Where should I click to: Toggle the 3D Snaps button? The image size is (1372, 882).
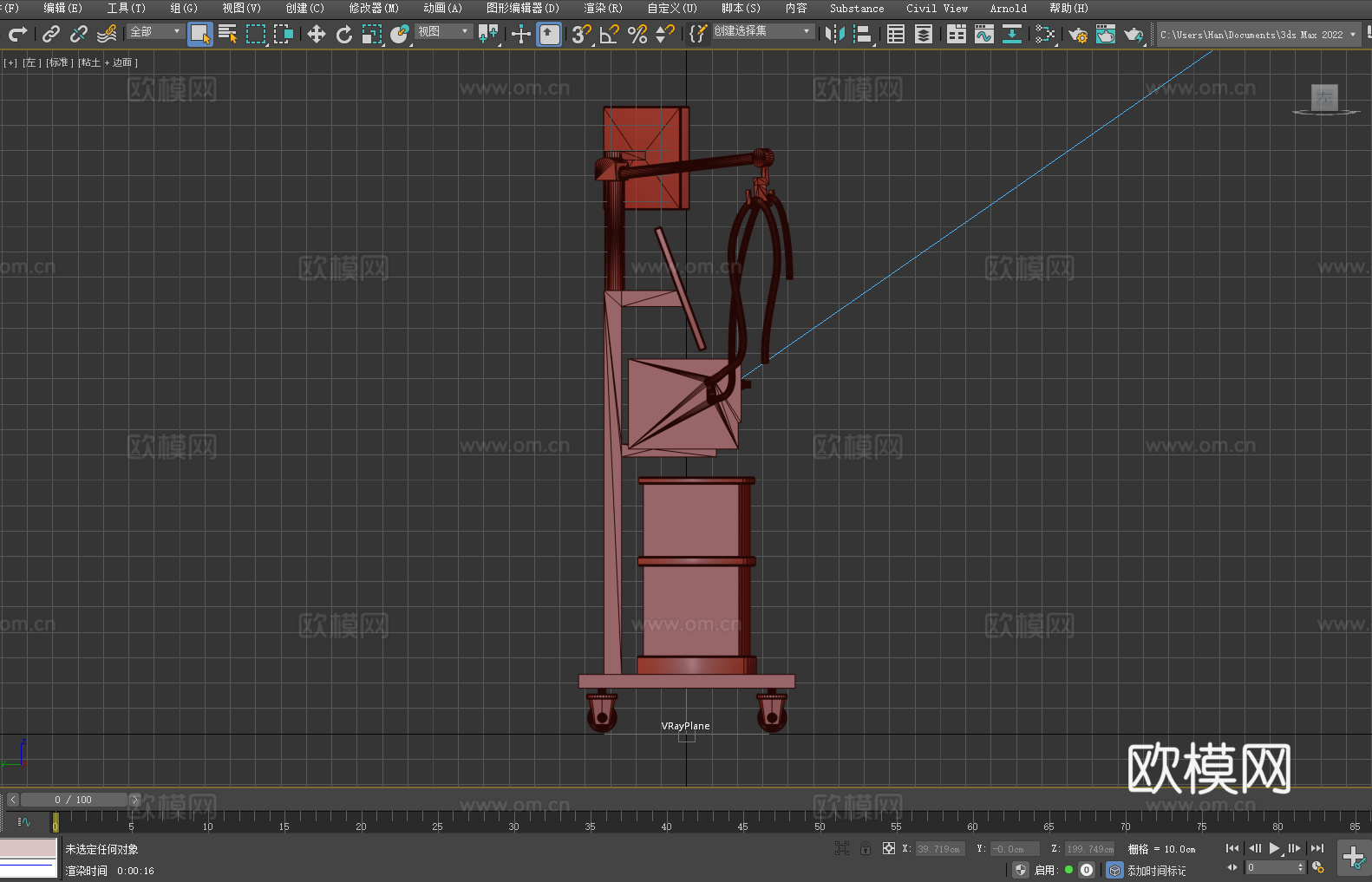[x=581, y=34]
